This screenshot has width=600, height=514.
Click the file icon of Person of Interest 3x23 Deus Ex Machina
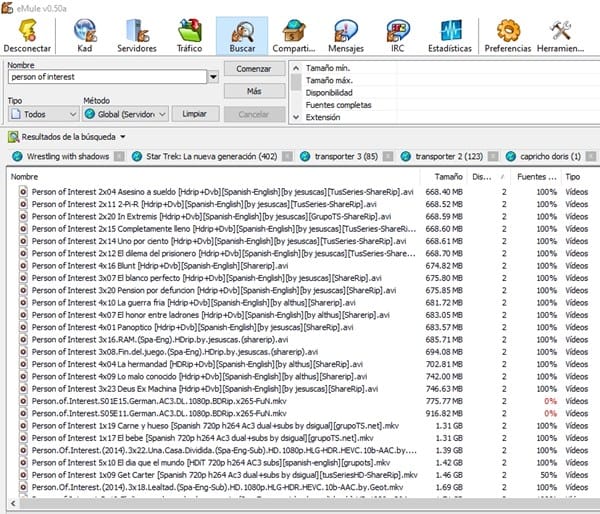pos(23,389)
